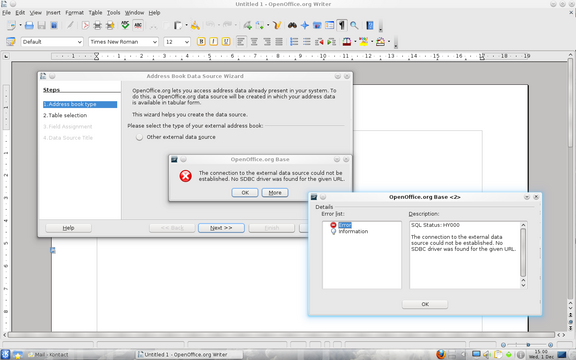Click the Insert Table icon
Viewport: 576px width, 360px height.
[x=260, y=25]
